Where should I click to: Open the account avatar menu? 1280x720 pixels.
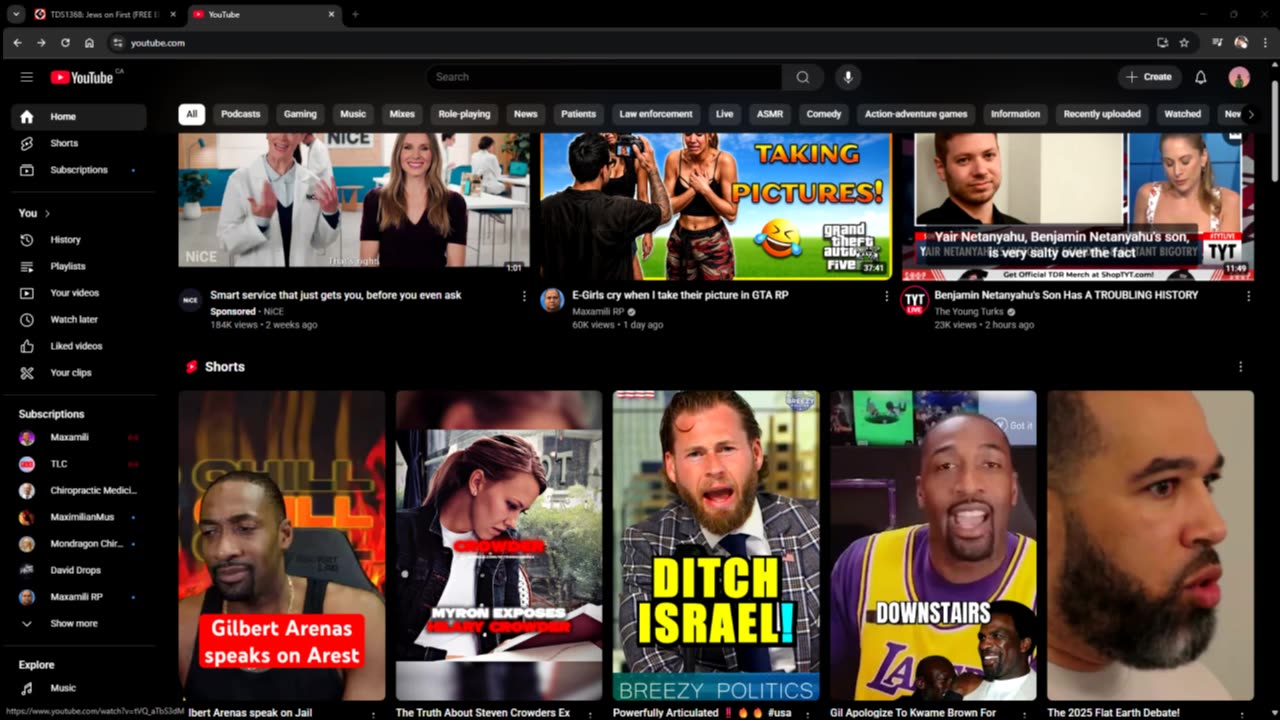pyautogui.click(x=1239, y=77)
